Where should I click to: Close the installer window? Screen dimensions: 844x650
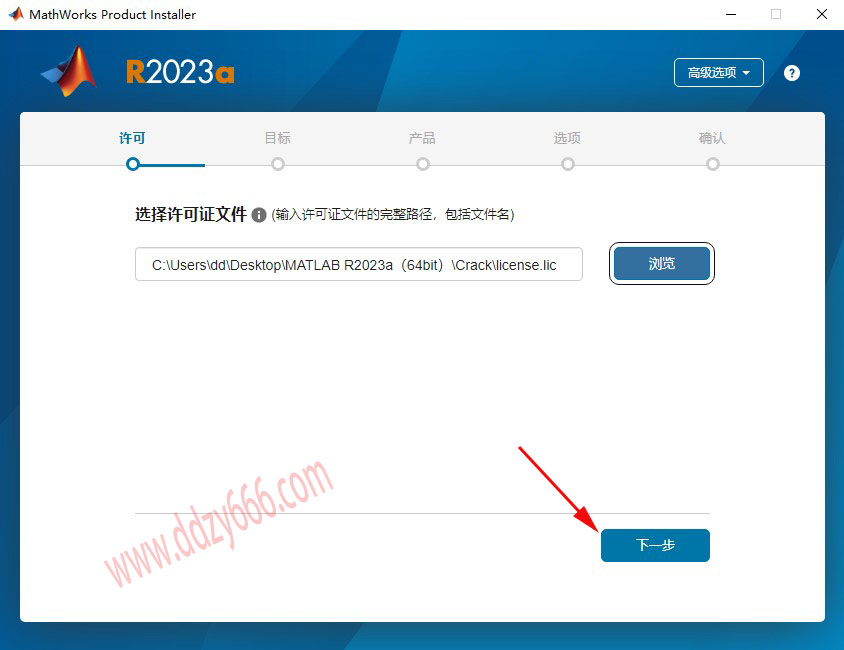821,15
